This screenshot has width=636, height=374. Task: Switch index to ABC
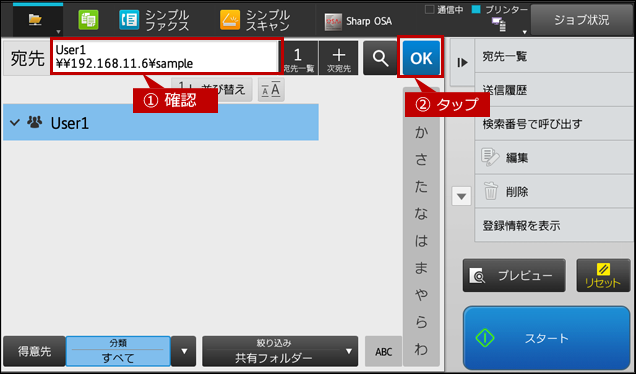[x=383, y=351]
